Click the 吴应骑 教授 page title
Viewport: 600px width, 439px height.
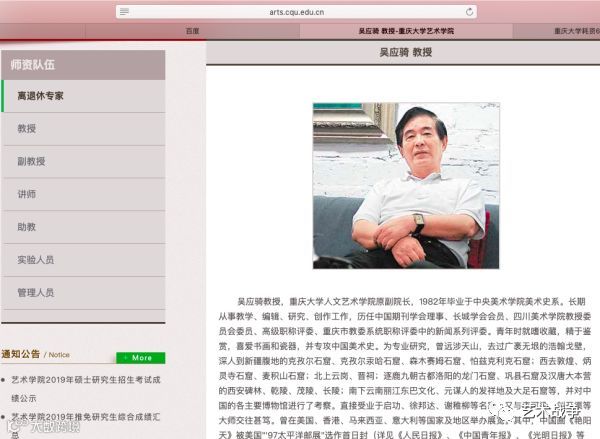[x=406, y=52]
